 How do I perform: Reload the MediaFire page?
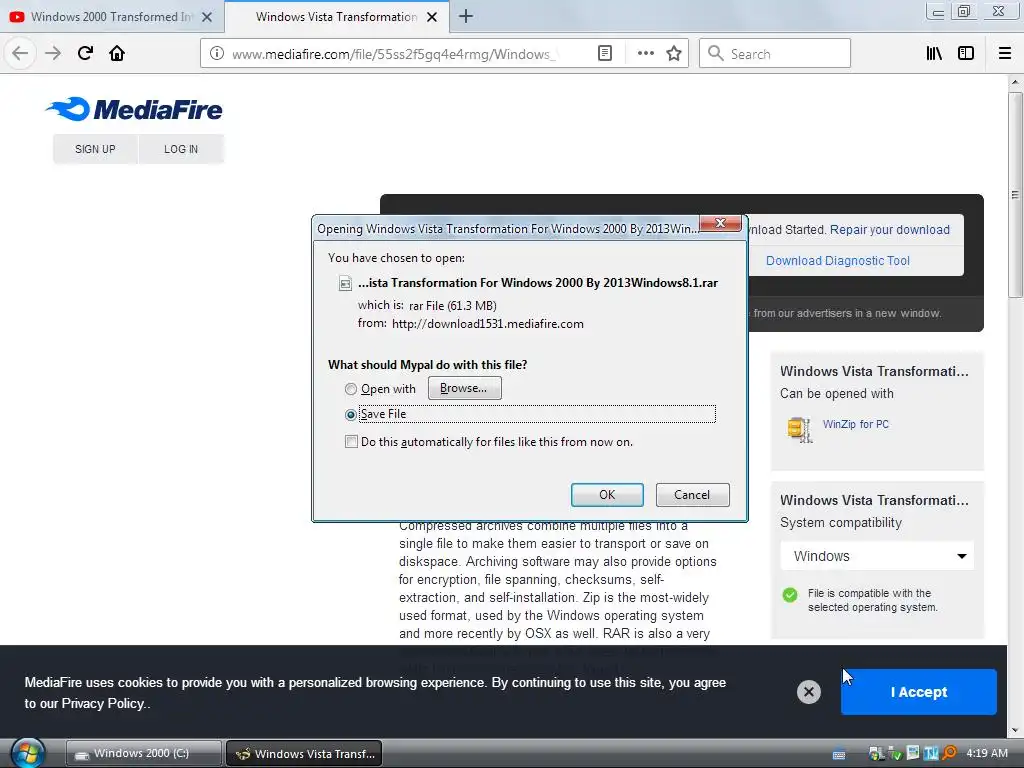tap(85, 53)
